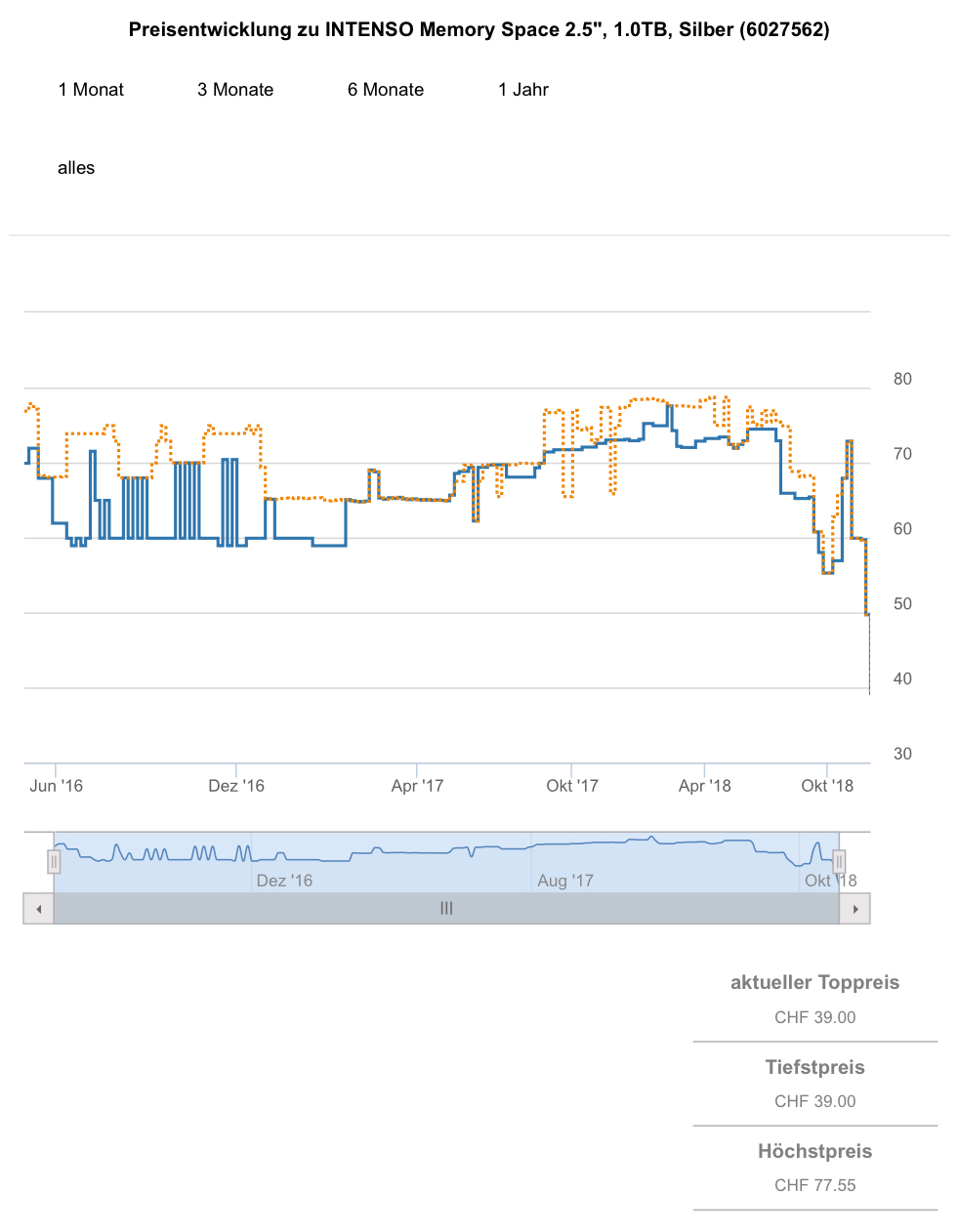Click the Aug '17 label in navigator

point(565,881)
